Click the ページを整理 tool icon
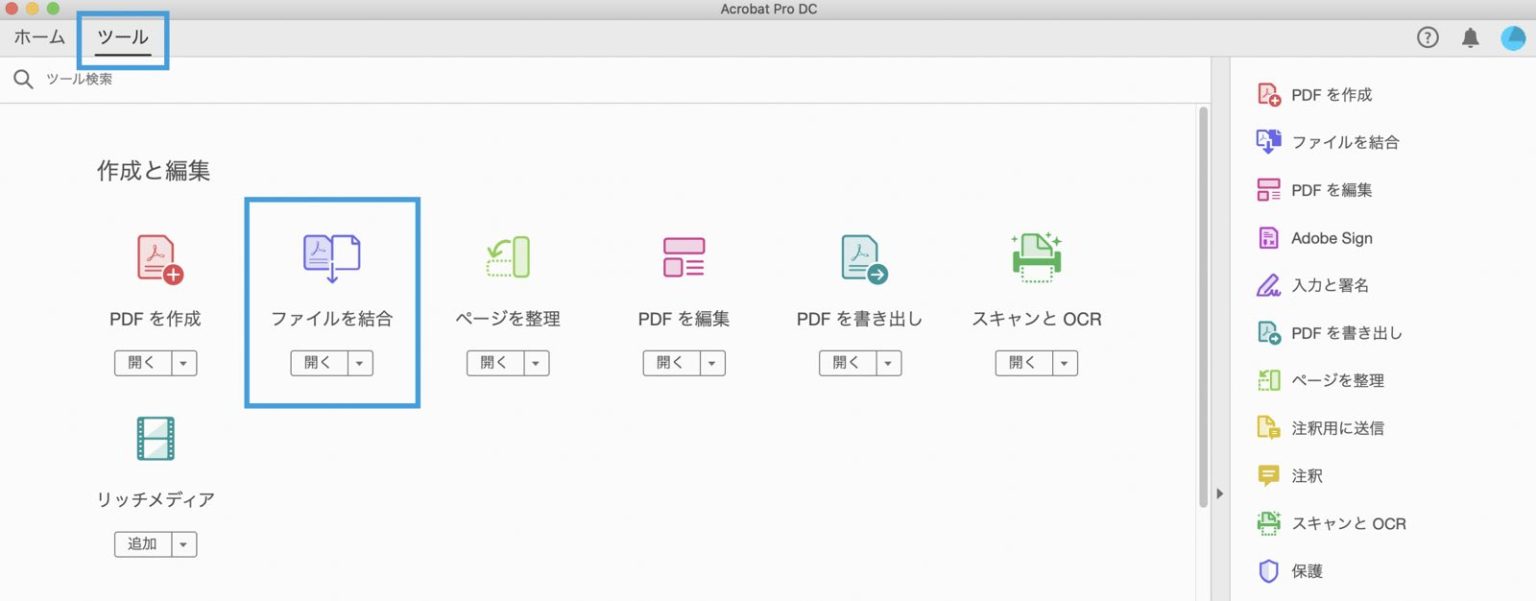Viewport: 1536px width, 601px height. 507,259
